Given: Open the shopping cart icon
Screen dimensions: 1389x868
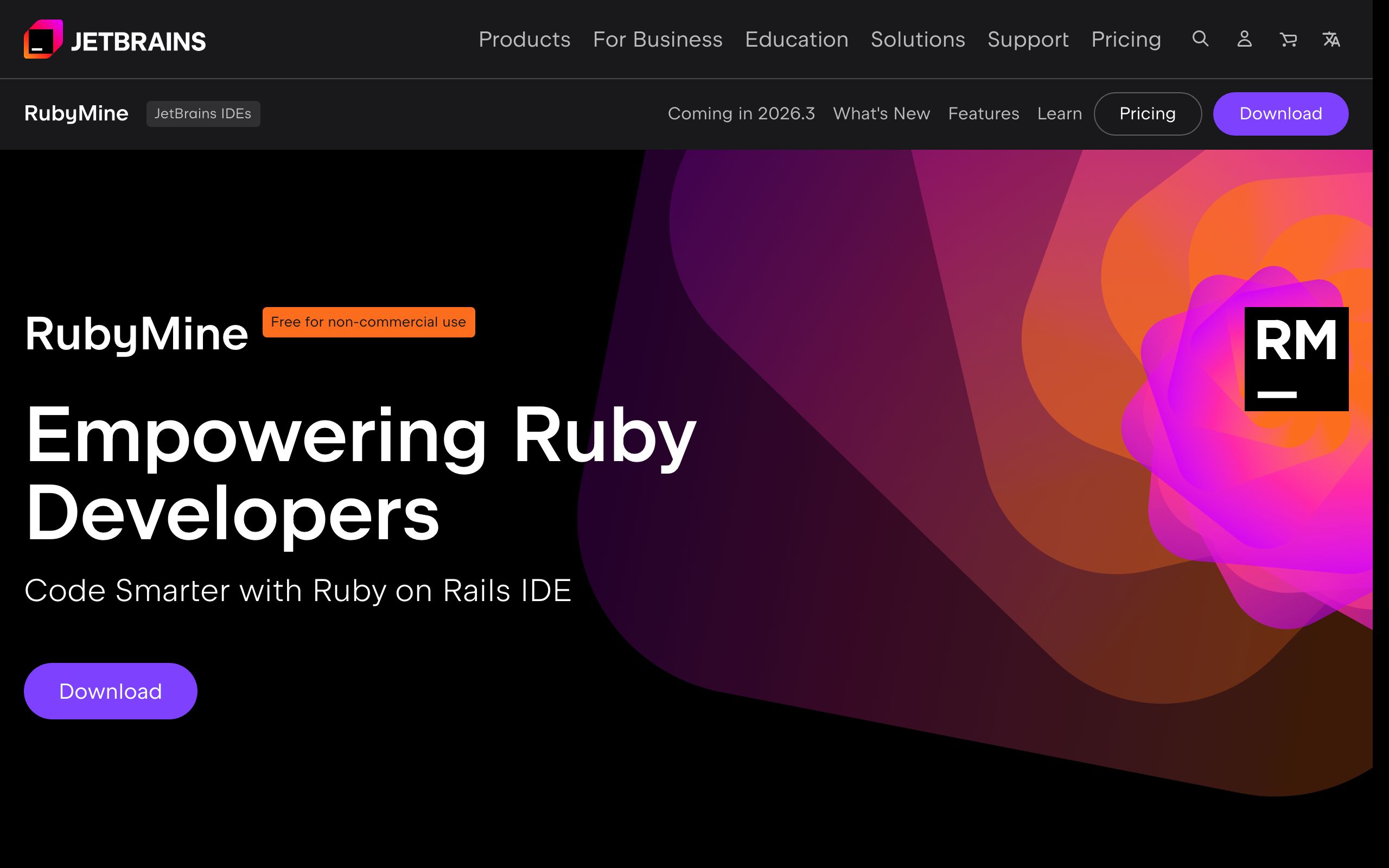Looking at the screenshot, I should (1289, 40).
